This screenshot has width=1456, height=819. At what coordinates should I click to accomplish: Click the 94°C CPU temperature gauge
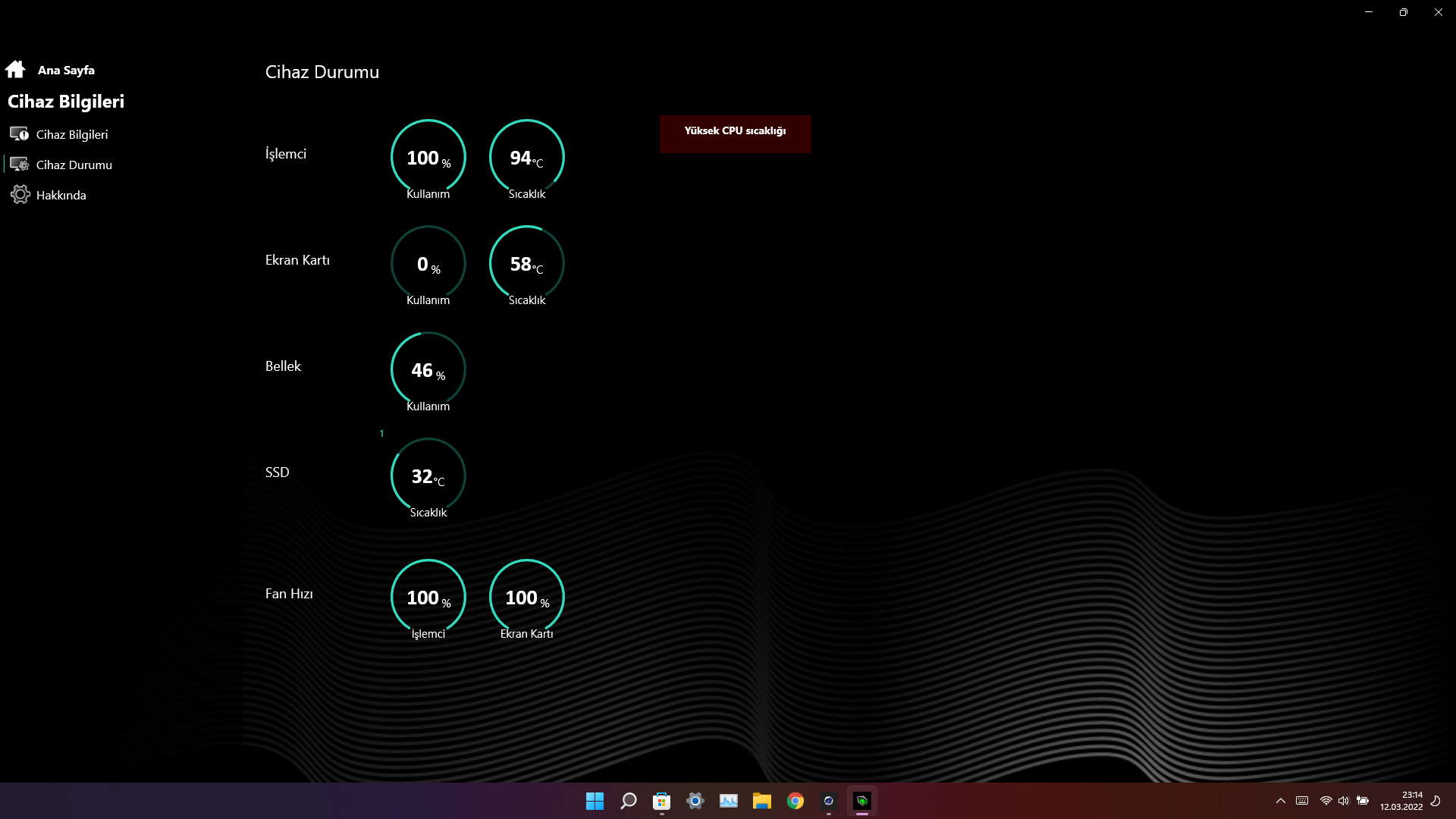coord(527,157)
